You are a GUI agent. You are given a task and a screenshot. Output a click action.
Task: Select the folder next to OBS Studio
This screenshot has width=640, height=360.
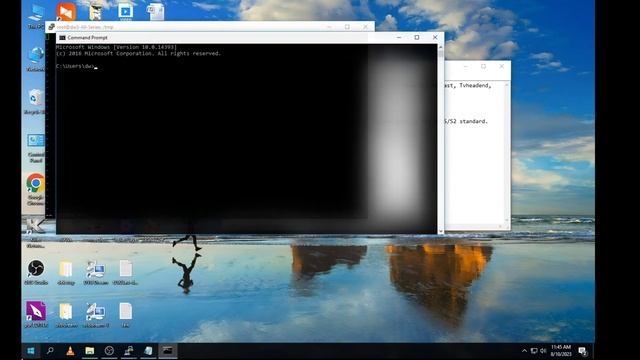tap(66, 272)
